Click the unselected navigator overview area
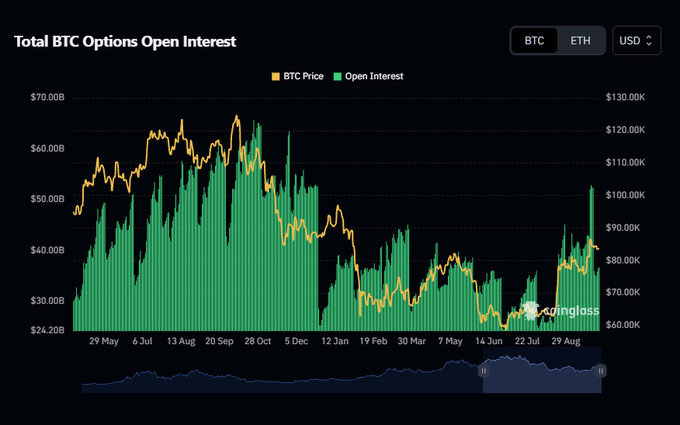 pos(282,375)
